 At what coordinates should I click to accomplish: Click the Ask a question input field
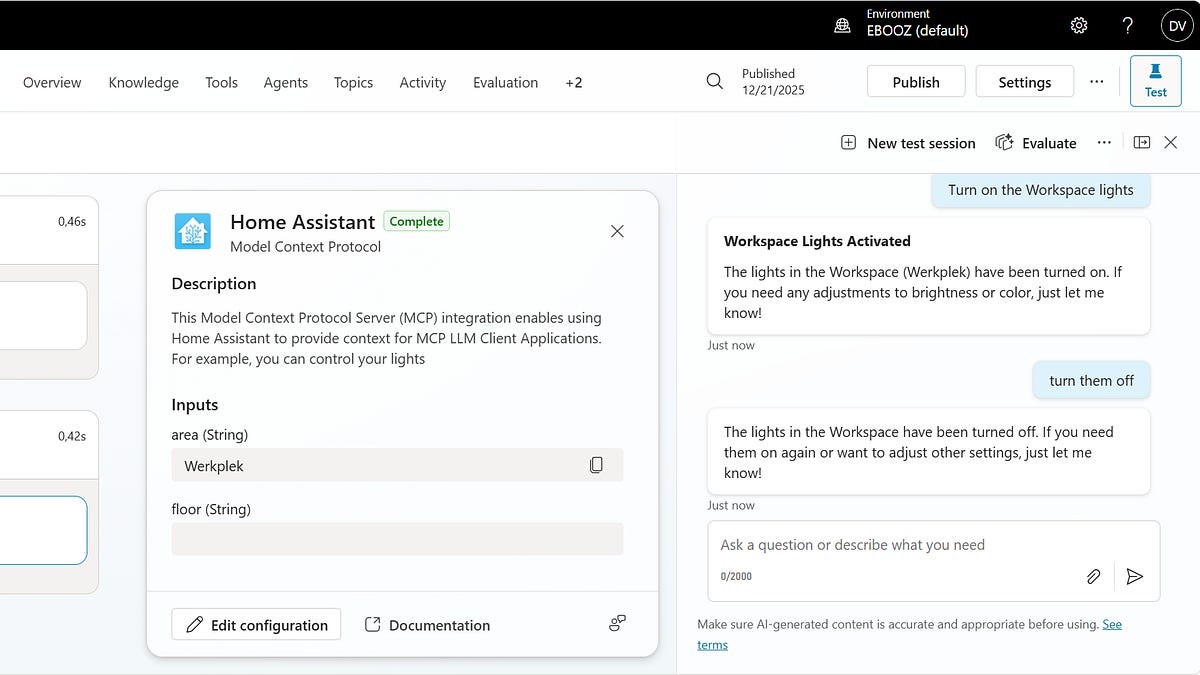[933, 561]
